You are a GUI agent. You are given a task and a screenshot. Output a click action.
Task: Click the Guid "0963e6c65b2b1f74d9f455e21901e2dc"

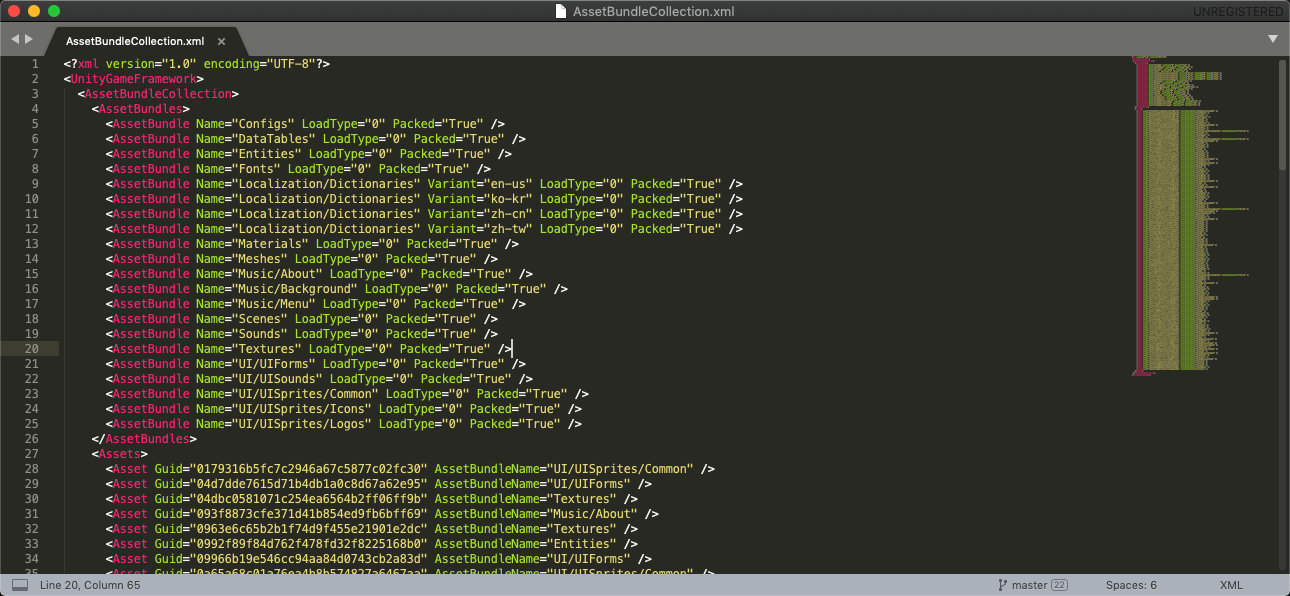308,529
